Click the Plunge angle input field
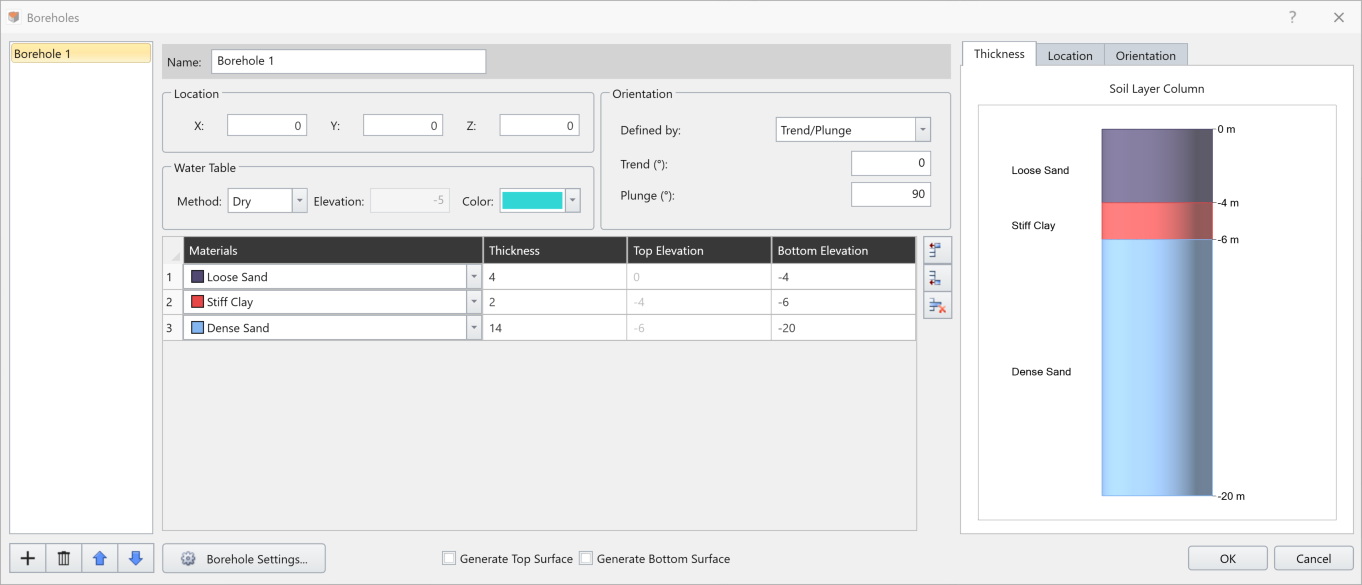The image size is (1362, 585). click(x=891, y=195)
